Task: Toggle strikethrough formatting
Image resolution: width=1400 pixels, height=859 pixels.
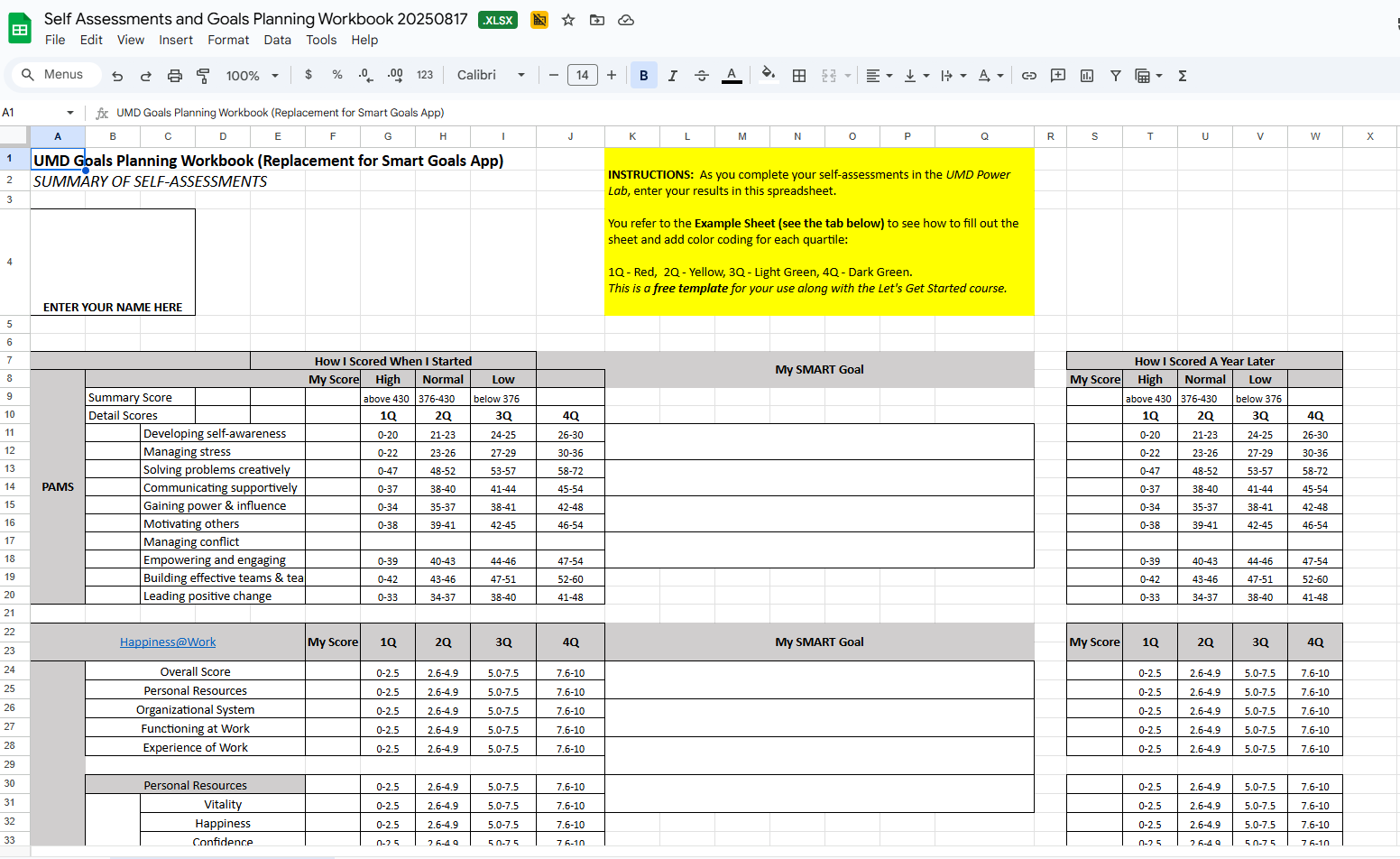Action: (x=702, y=76)
